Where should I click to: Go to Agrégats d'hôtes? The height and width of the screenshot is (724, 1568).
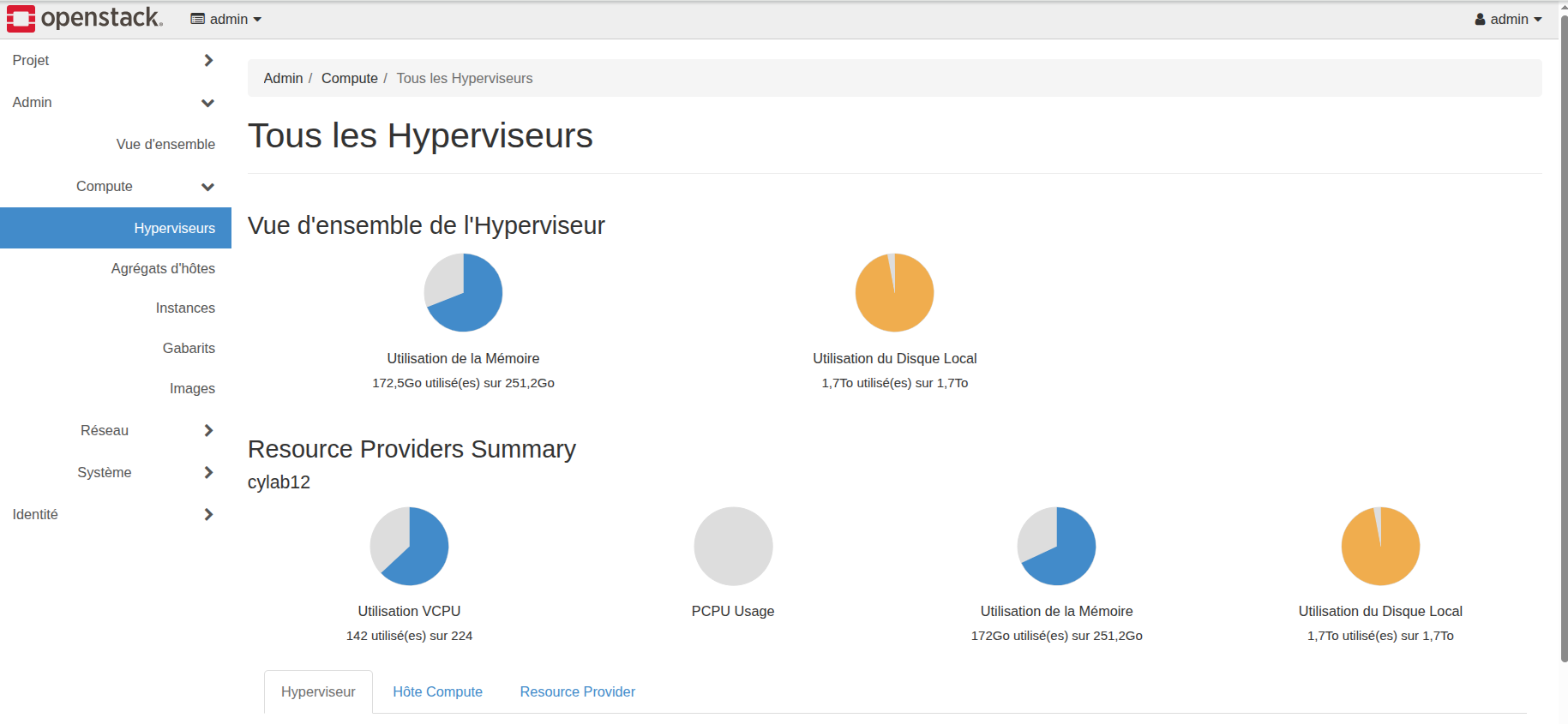pyautogui.click(x=163, y=268)
